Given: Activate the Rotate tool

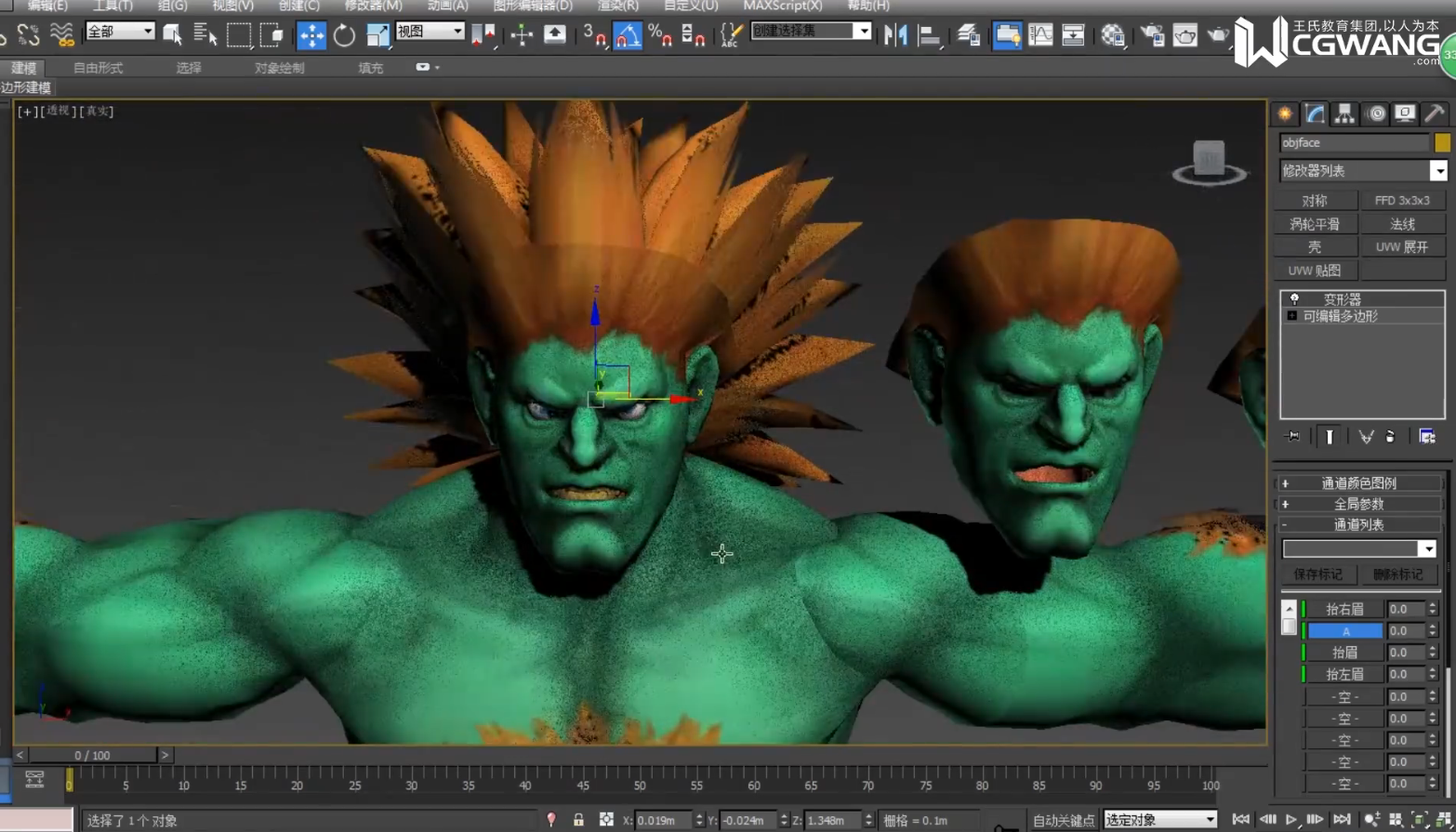Looking at the screenshot, I should point(344,35).
